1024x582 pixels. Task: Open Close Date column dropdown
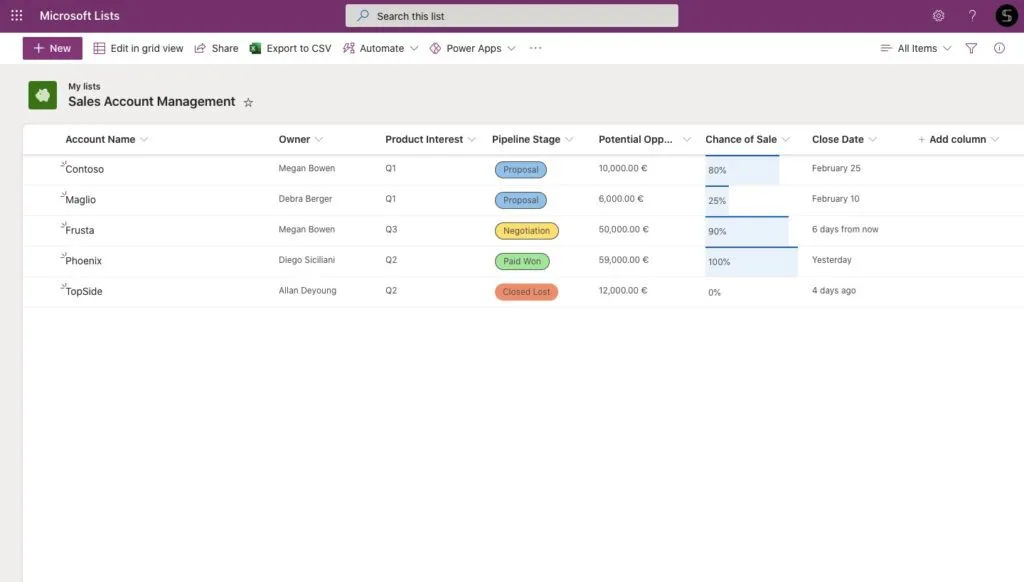point(872,140)
